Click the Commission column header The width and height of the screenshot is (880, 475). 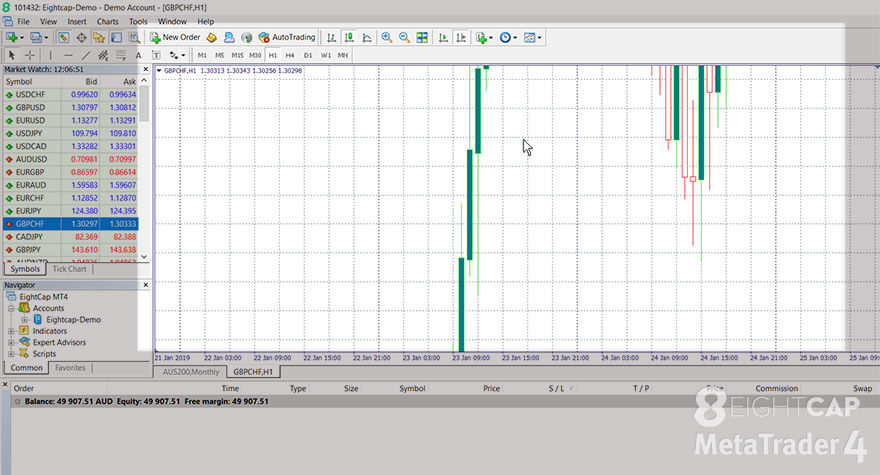coord(776,389)
